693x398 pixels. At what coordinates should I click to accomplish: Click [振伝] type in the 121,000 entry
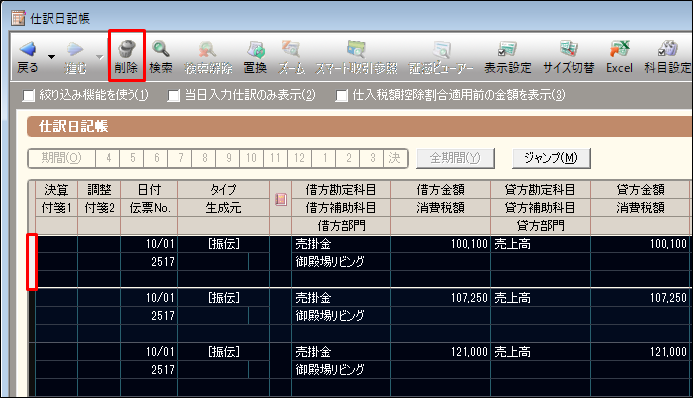(x=224, y=352)
